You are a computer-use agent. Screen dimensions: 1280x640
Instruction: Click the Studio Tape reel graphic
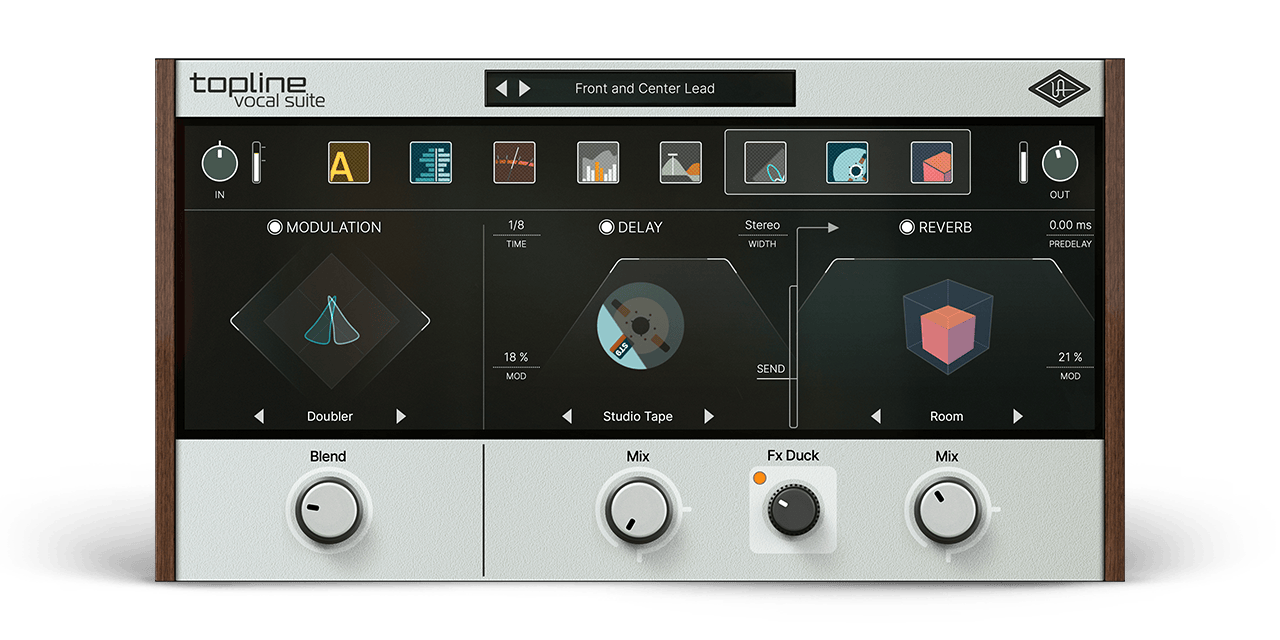[x=639, y=328]
